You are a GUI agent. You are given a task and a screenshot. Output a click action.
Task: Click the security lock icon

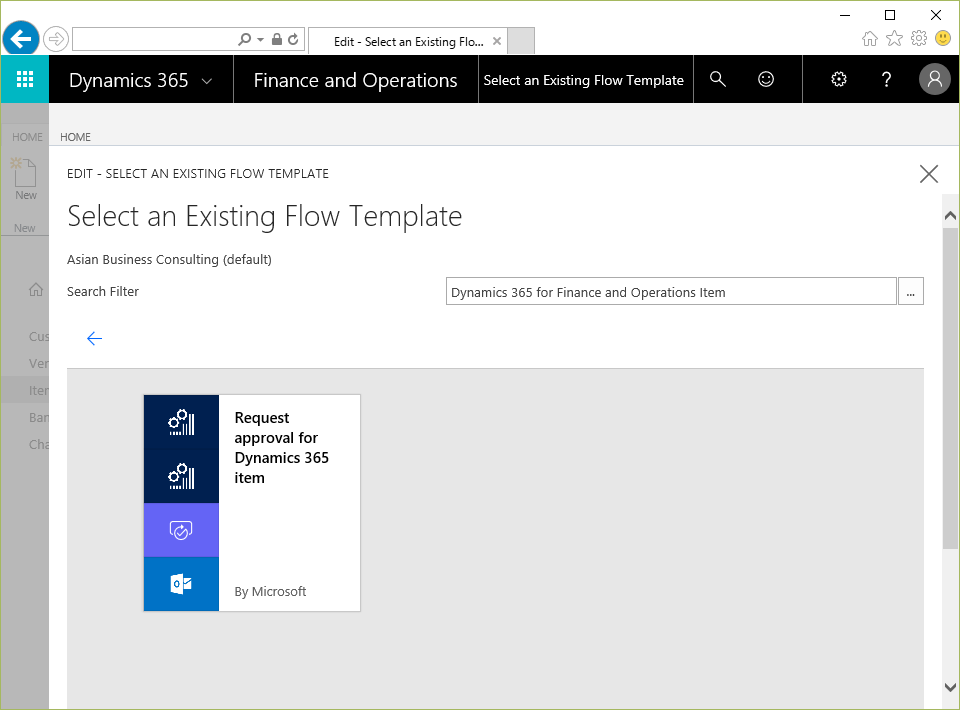pos(277,39)
